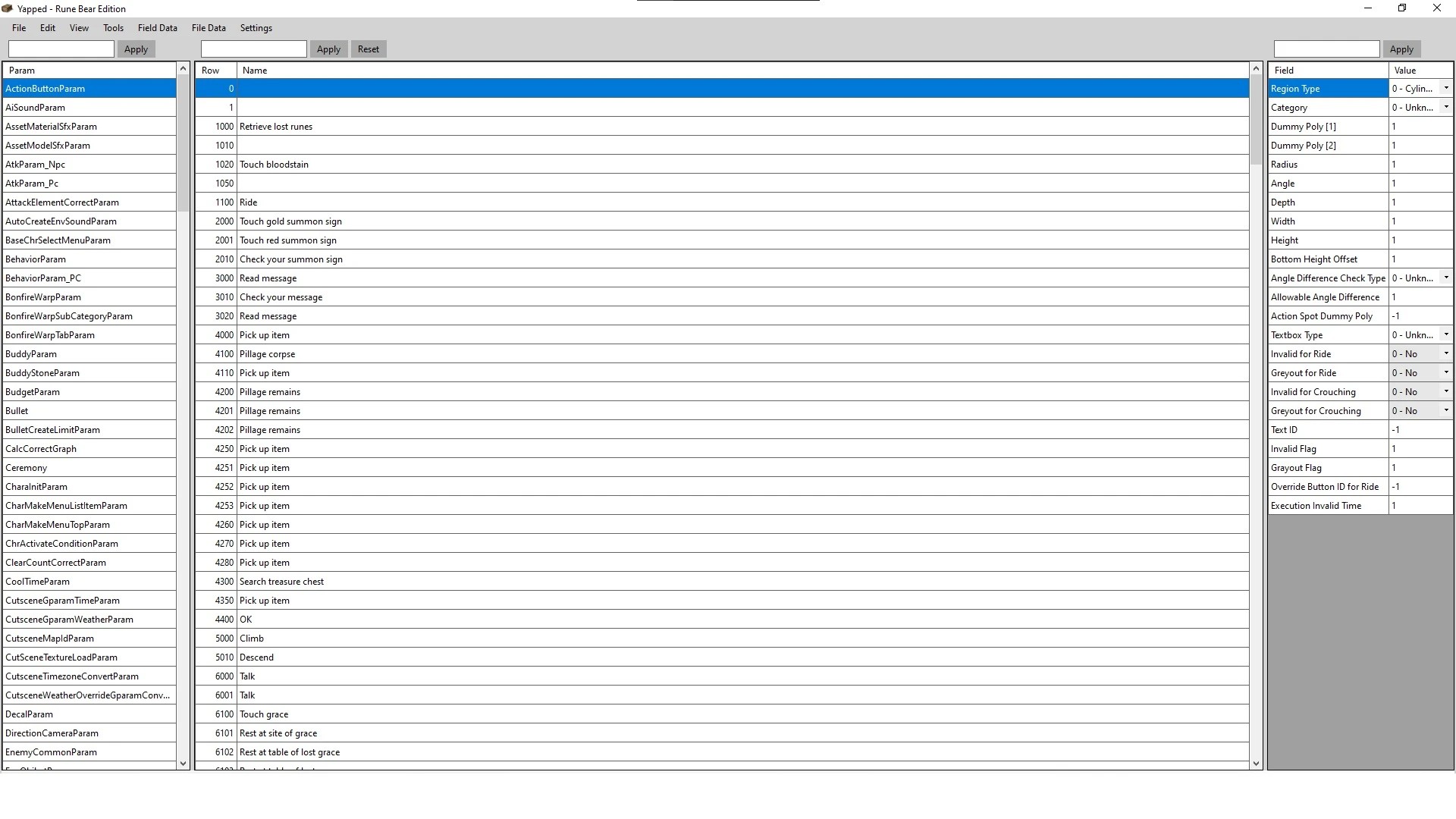
Task: Open the Region Type dropdown arrow
Action: [x=1446, y=89]
